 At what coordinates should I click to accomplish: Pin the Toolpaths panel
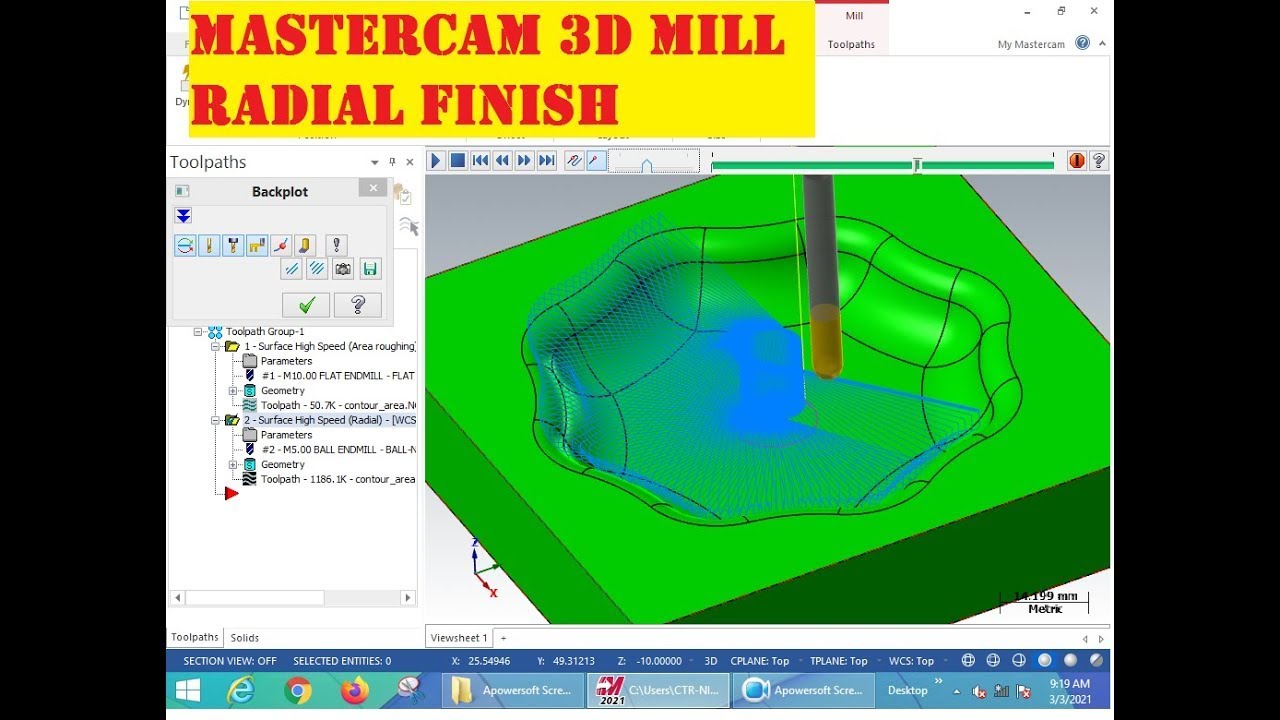[x=392, y=162]
